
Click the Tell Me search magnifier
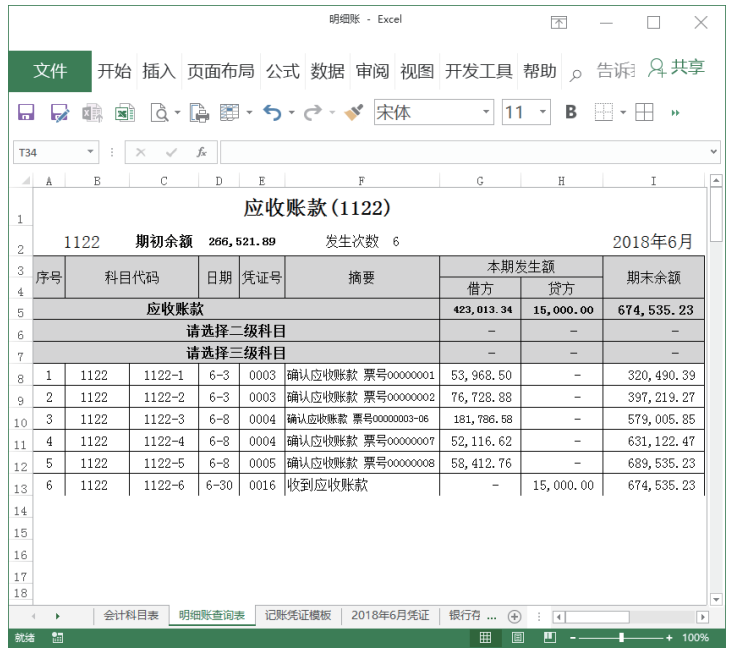coord(575,74)
